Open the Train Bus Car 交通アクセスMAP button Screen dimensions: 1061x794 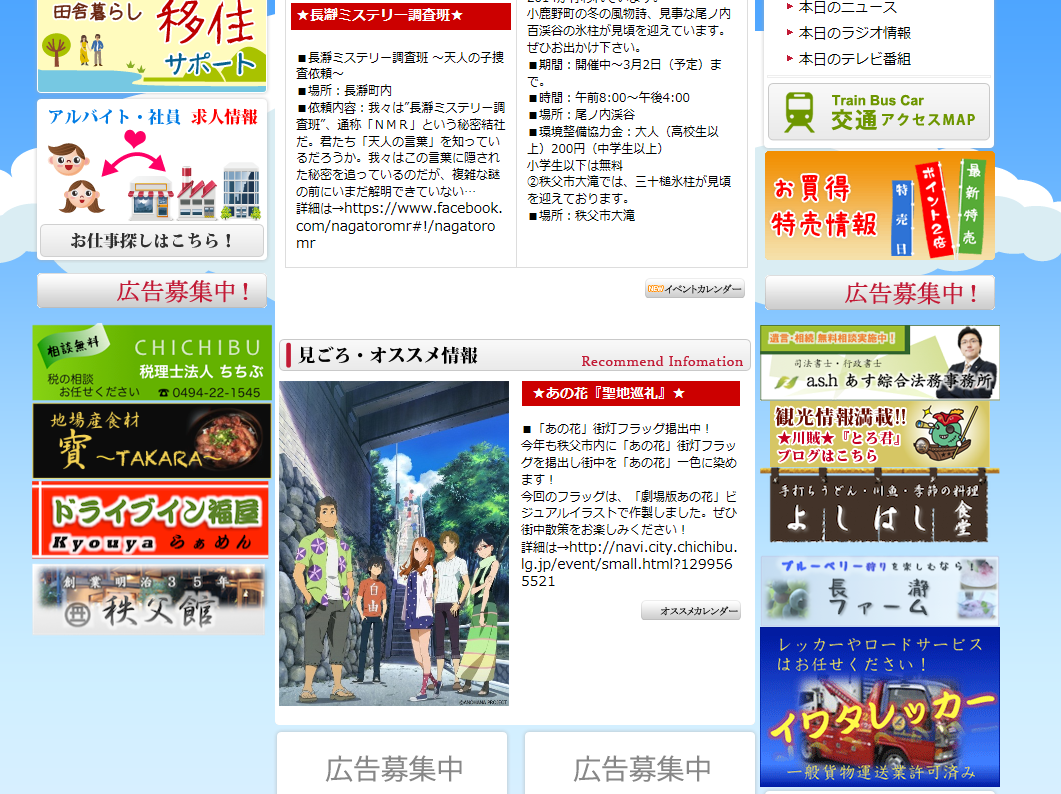879,112
